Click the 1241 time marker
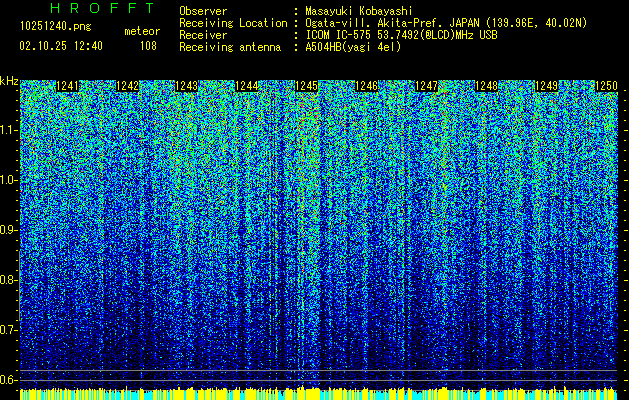The width and height of the screenshot is (629, 400). pyautogui.click(x=68, y=86)
